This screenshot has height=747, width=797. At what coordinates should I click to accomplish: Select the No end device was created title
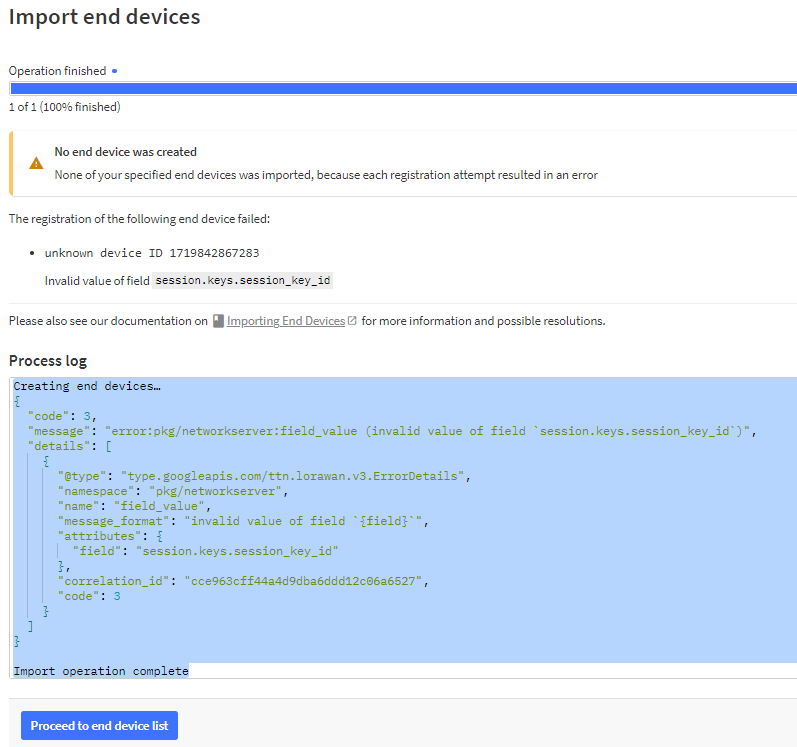(125, 152)
